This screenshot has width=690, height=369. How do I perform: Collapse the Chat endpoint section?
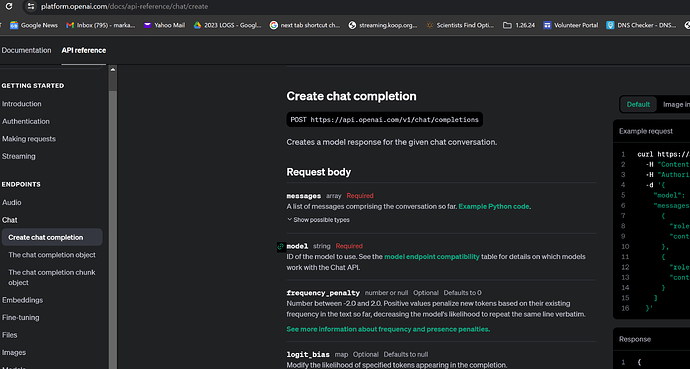point(10,220)
